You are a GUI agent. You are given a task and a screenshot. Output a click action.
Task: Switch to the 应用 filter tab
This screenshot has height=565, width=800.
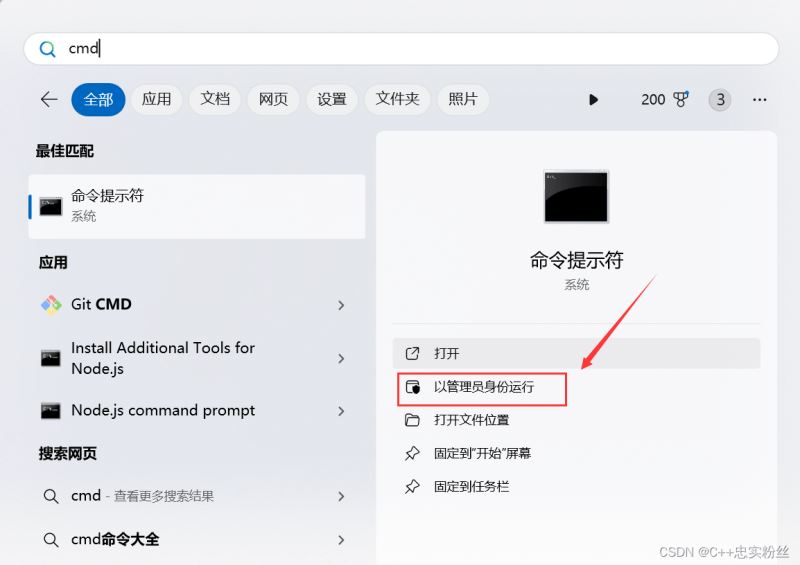tap(156, 99)
